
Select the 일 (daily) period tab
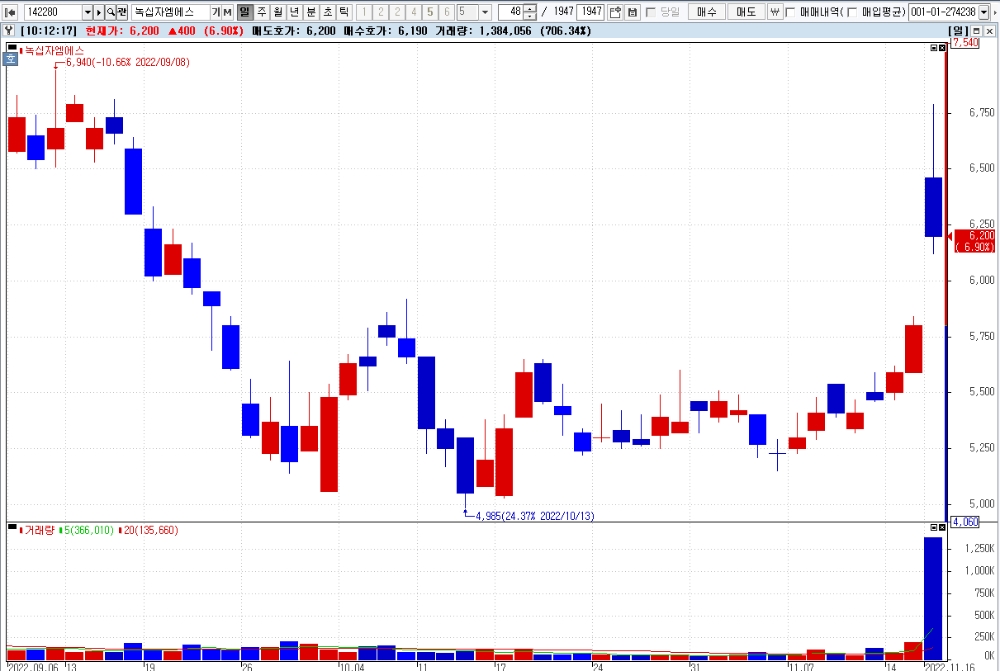(244, 11)
